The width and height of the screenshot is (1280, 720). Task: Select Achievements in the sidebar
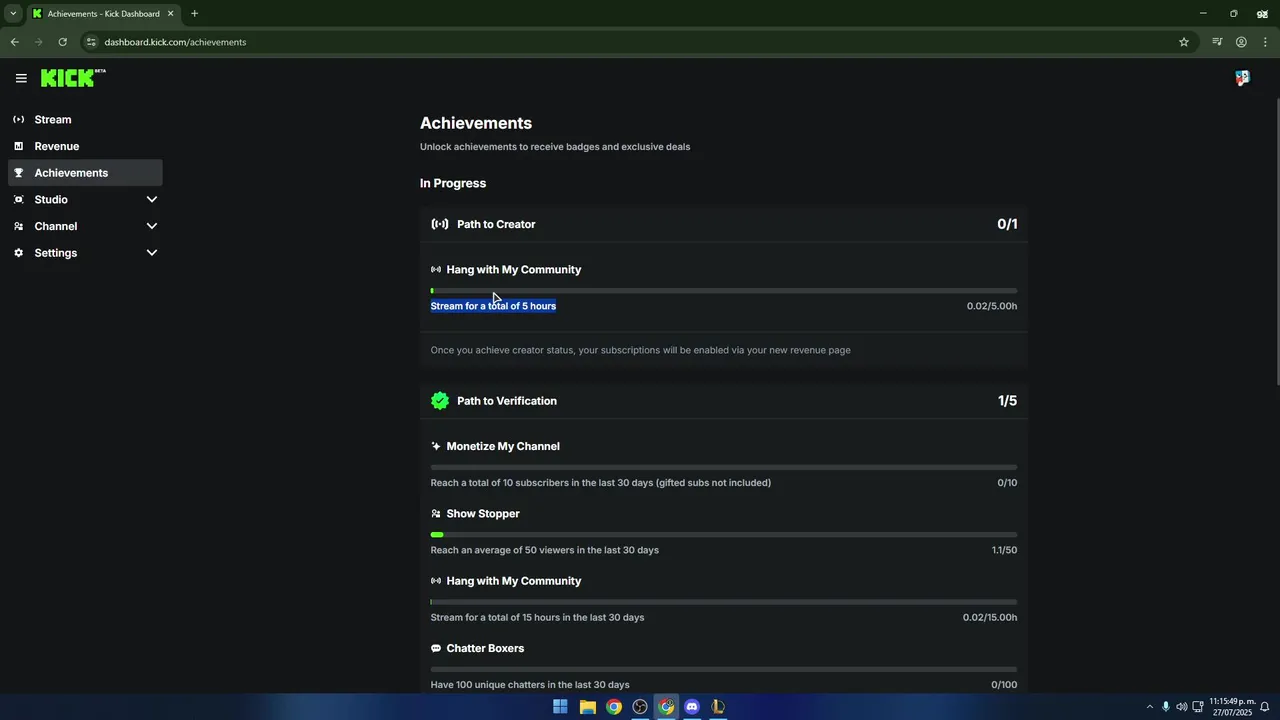pyautogui.click(x=85, y=173)
